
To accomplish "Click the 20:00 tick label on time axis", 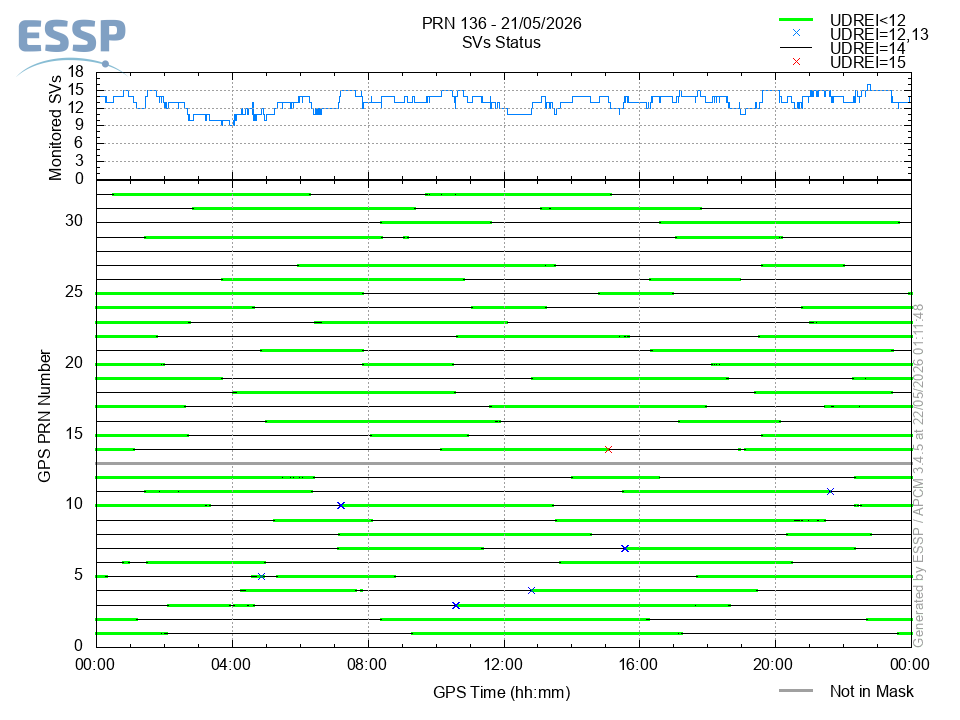I will 773,664.
